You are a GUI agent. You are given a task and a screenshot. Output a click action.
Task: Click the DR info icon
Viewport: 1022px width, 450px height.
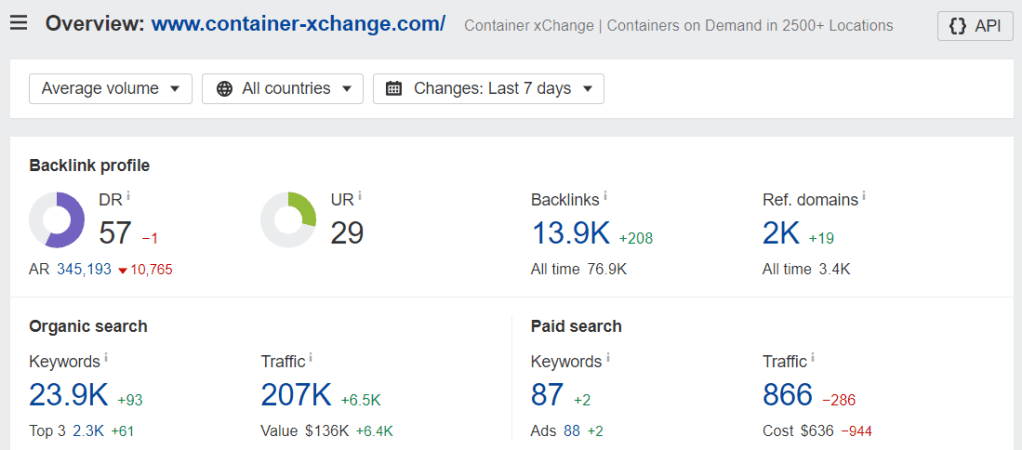coord(128,196)
